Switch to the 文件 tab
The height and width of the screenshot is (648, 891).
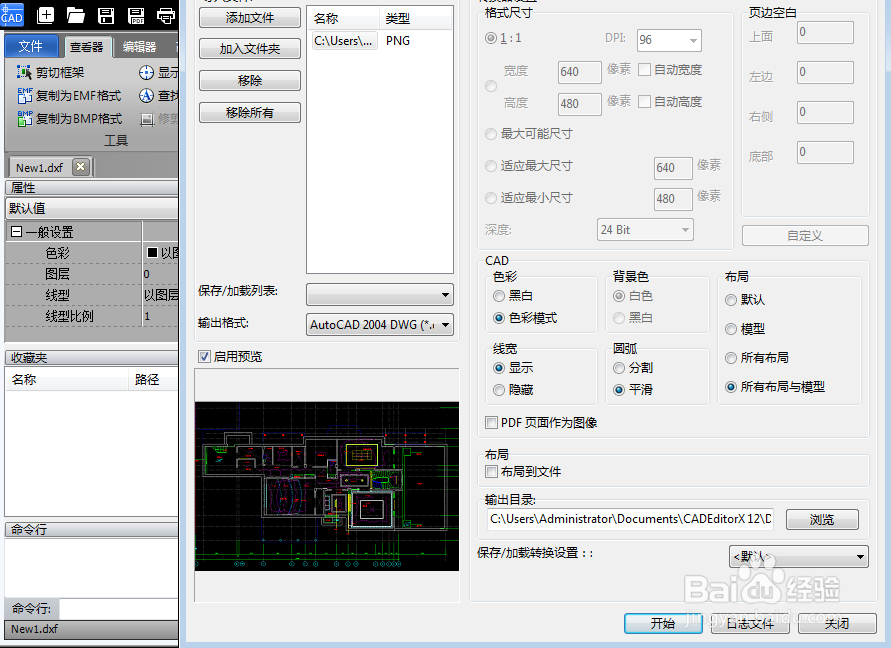click(x=31, y=45)
